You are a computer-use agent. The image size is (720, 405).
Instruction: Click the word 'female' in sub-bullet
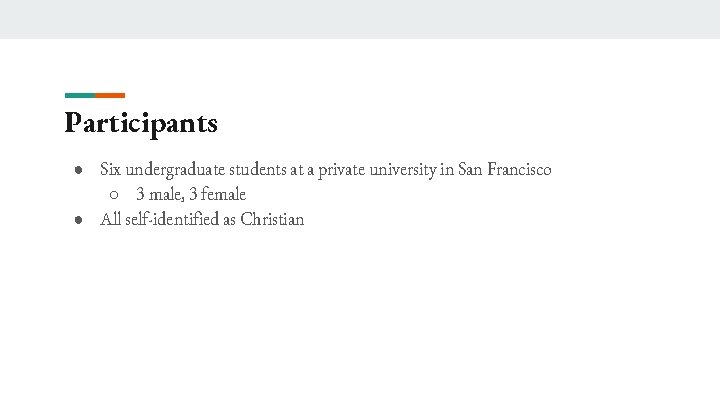[x=223, y=194]
